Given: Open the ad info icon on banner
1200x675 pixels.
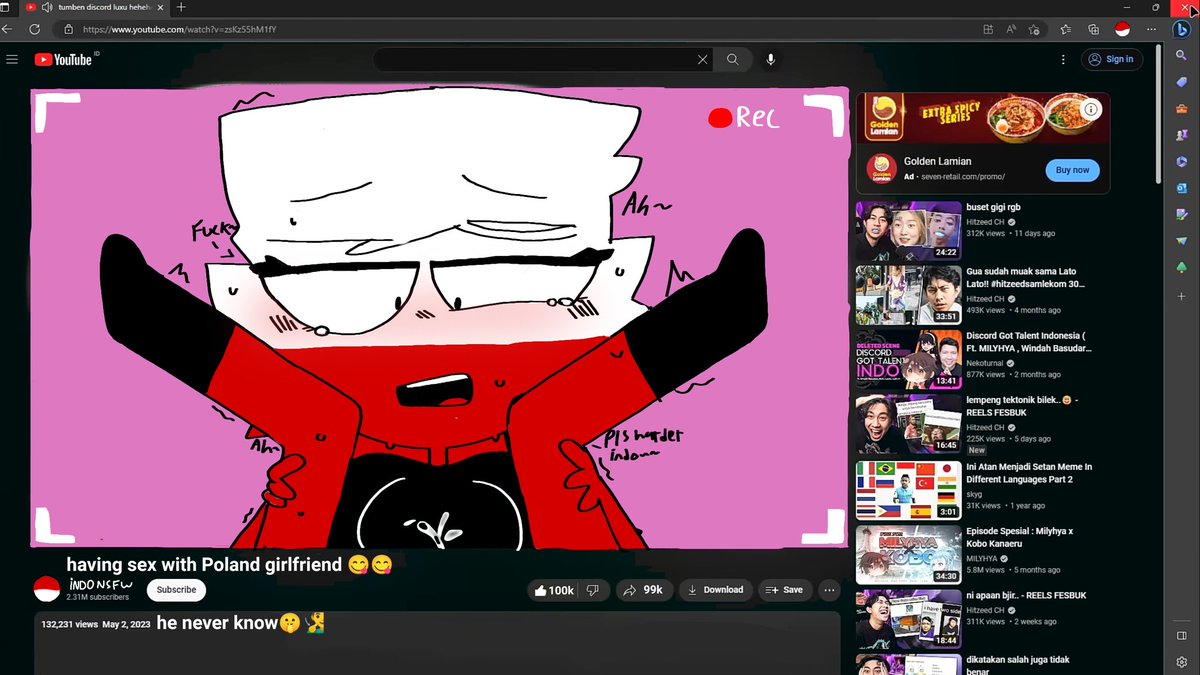Looking at the screenshot, I should pyautogui.click(x=1091, y=108).
